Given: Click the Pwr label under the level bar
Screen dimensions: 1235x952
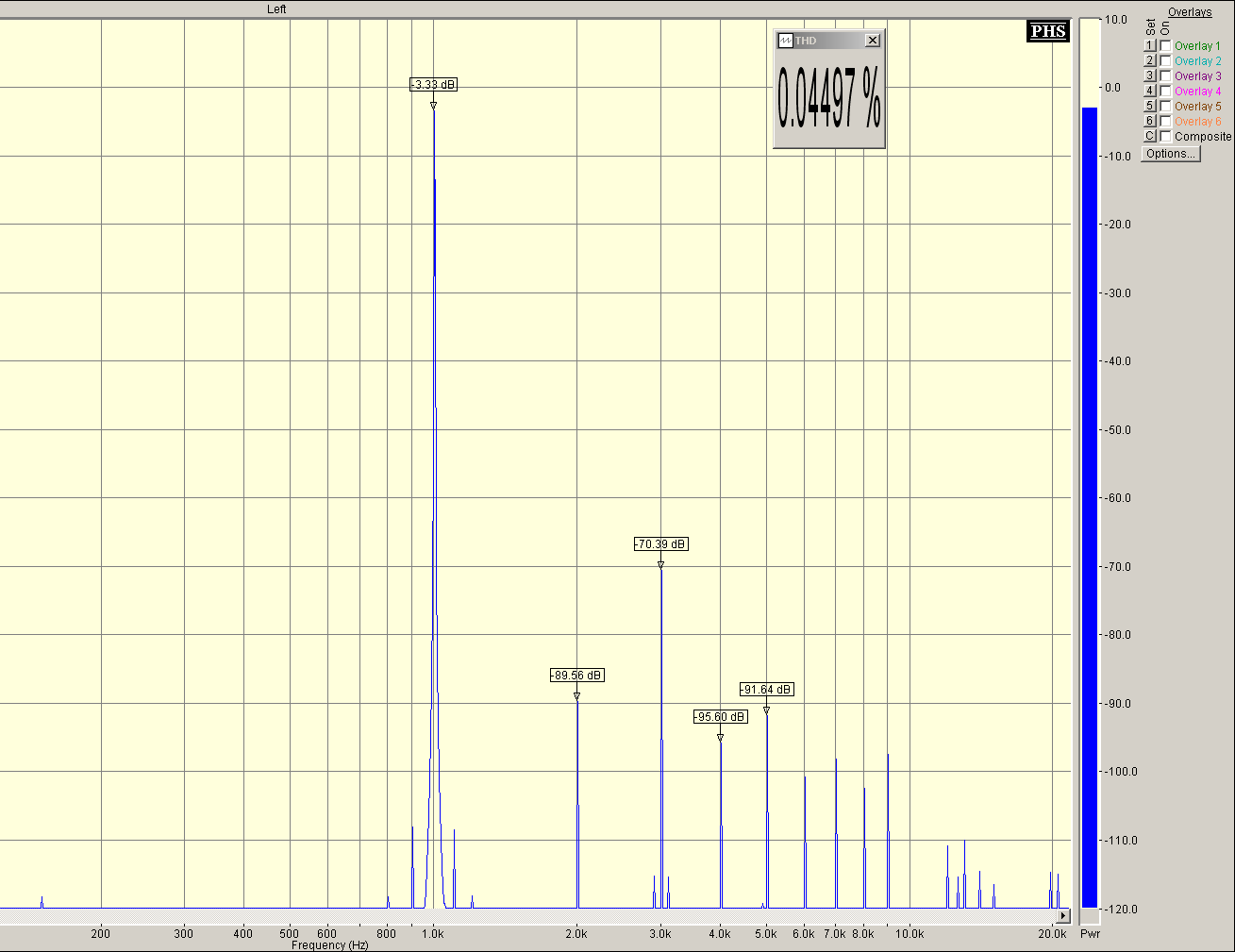Looking at the screenshot, I should click(x=1091, y=934).
